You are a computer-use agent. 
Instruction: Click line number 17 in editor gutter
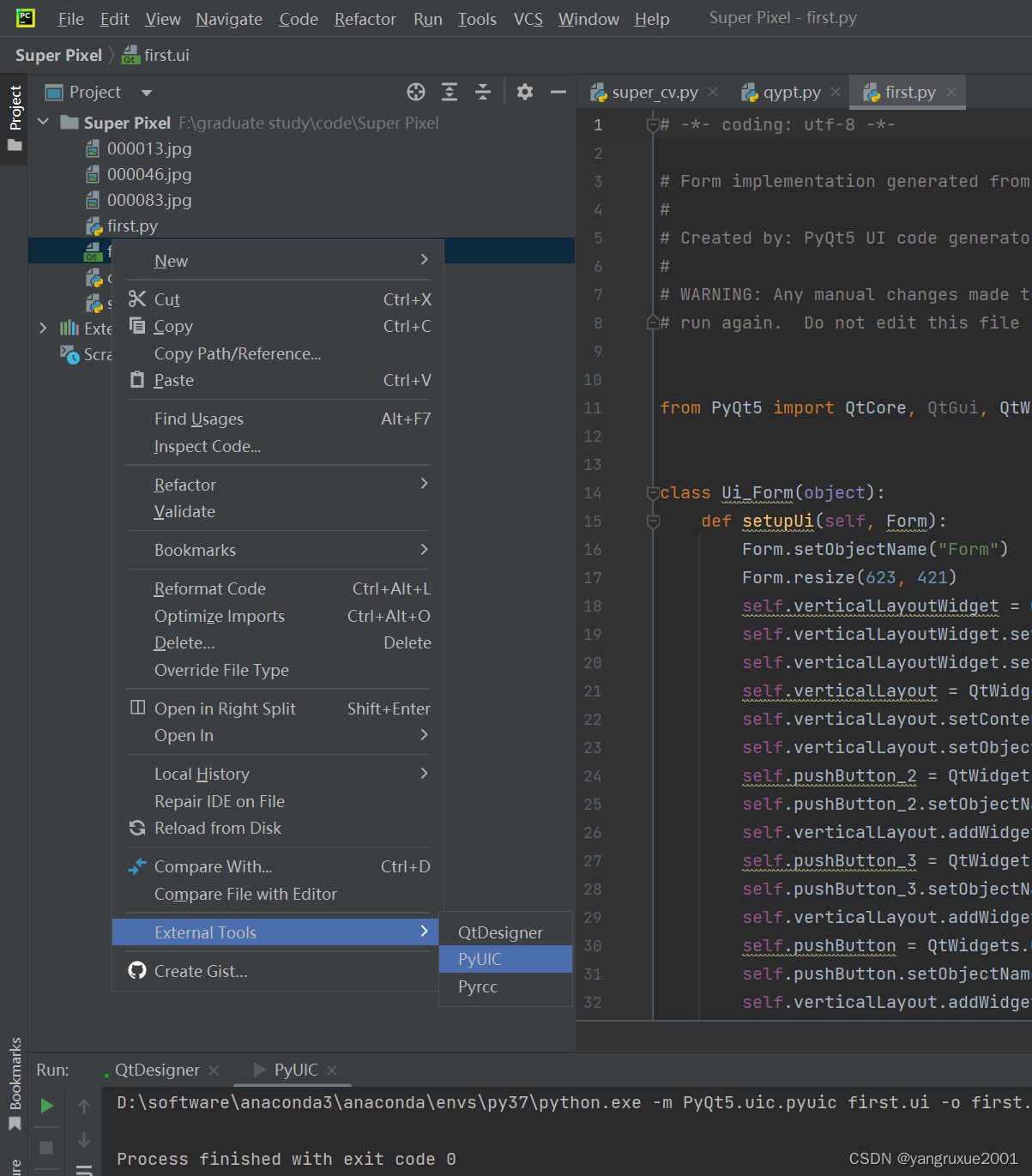pyautogui.click(x=593, y=577)
